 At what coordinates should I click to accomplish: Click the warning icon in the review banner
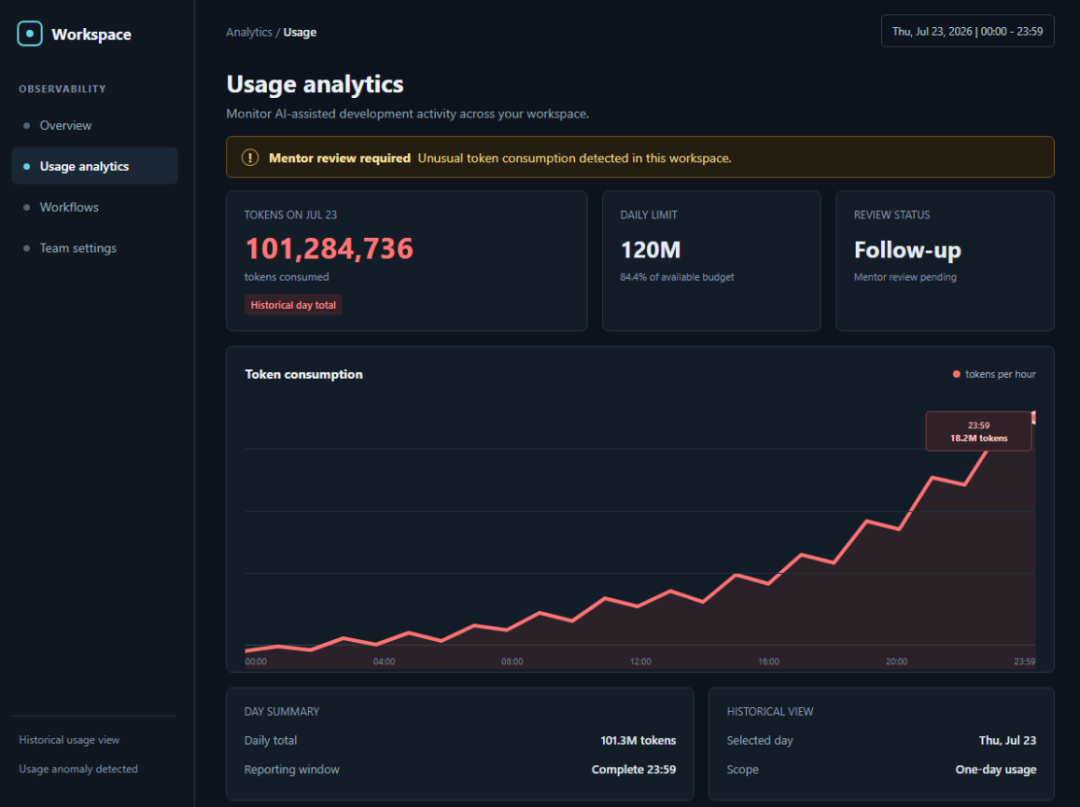[250, 158]
